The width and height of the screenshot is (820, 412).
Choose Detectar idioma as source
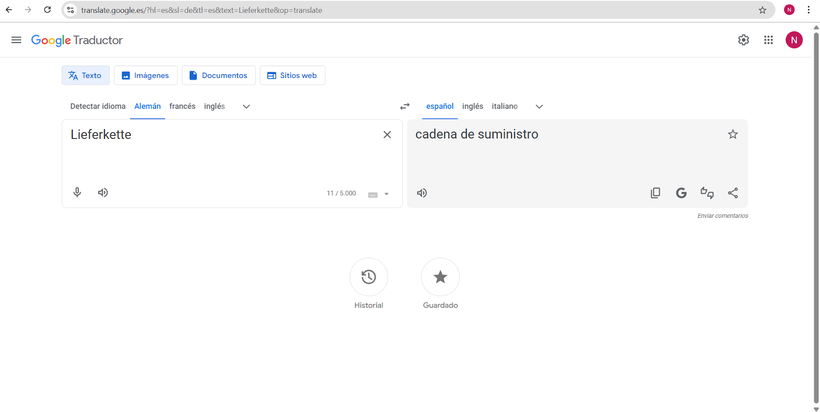tap(98, 106)
